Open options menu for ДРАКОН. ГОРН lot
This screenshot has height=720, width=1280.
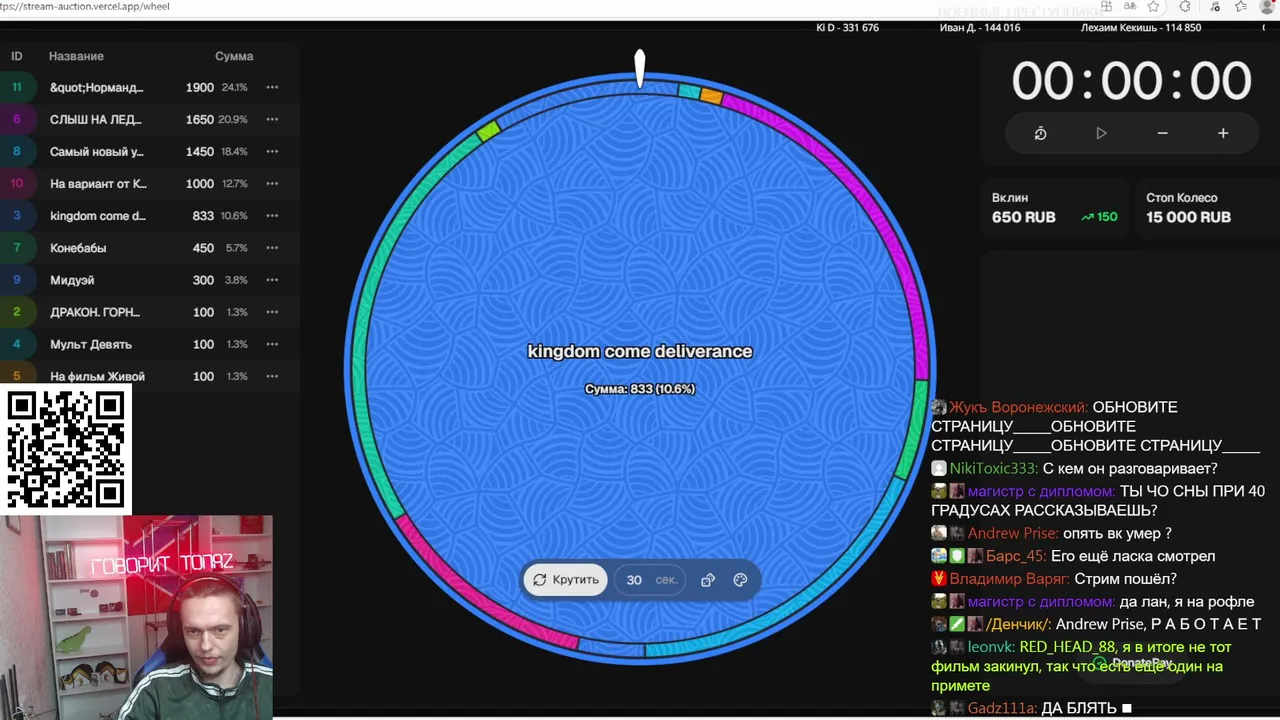(272, 312)
